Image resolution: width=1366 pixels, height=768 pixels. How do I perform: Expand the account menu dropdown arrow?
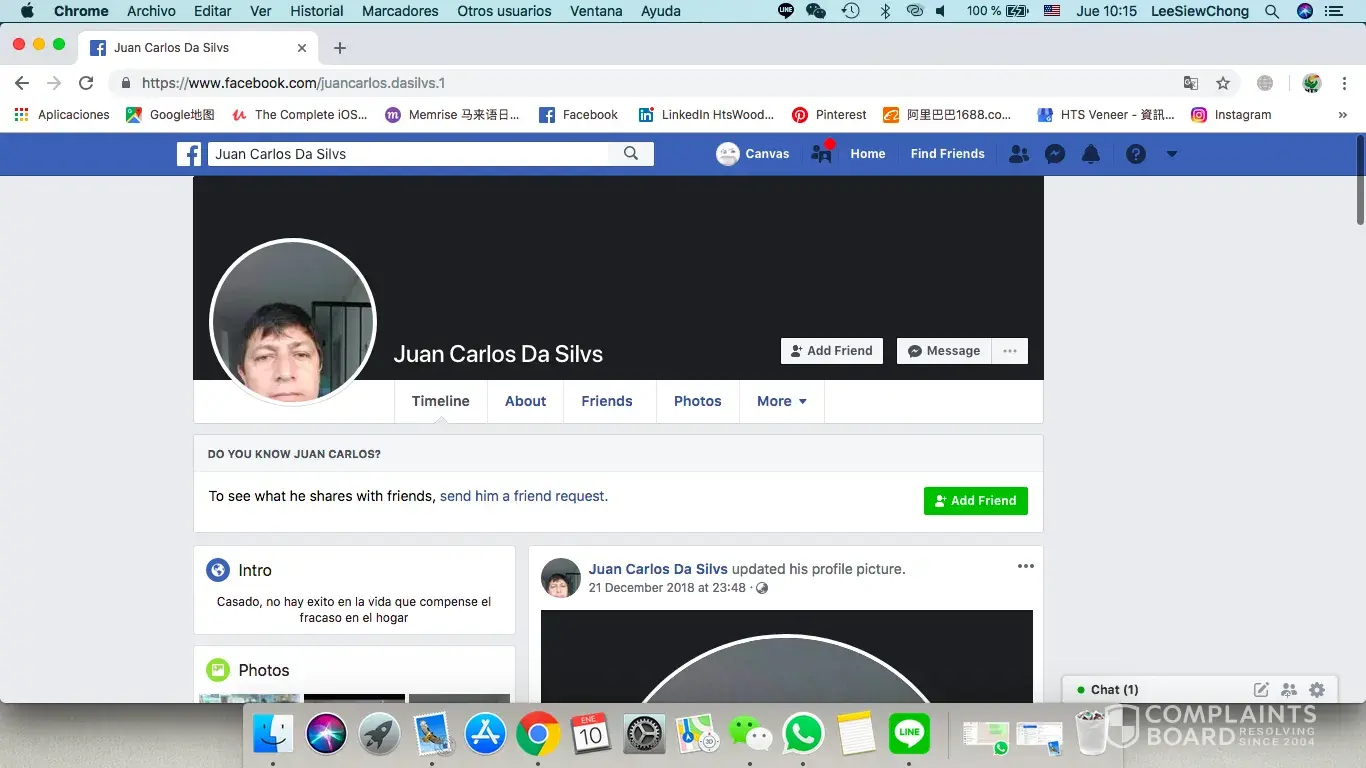[1172, 154]
